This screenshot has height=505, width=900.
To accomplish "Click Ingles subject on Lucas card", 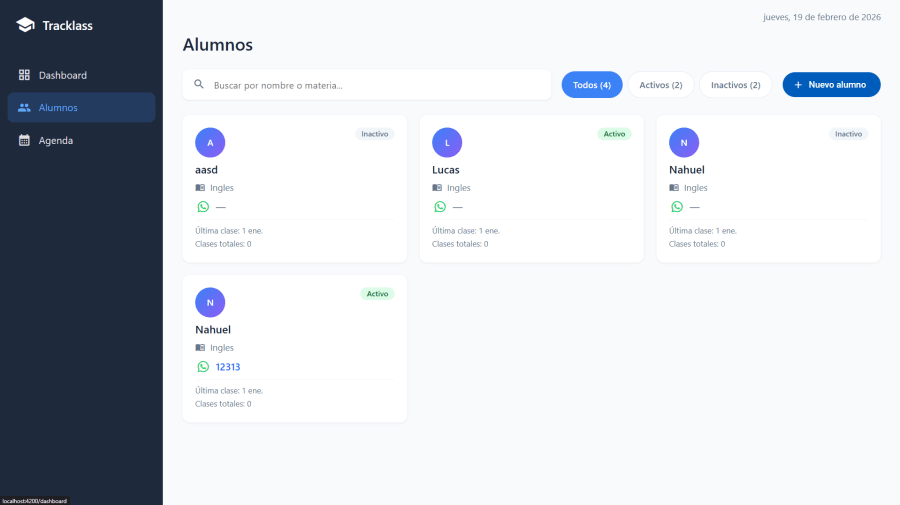I will coord(459,188).
